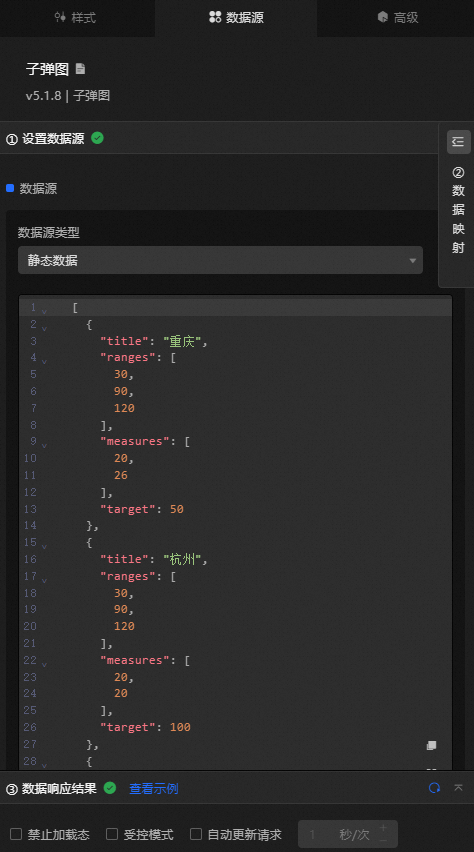Click the "title": "重庆" line in editor
Viewport: 474px width, 852px height.
pos(154,341)
